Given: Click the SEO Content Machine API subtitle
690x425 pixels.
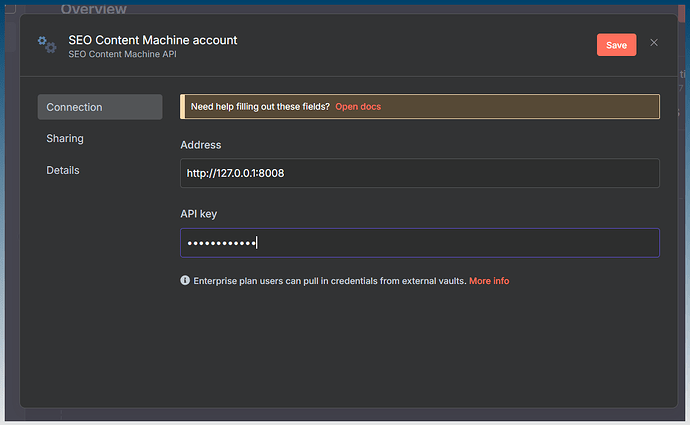Looking at the screenshot, I should (x=122, y=54).
